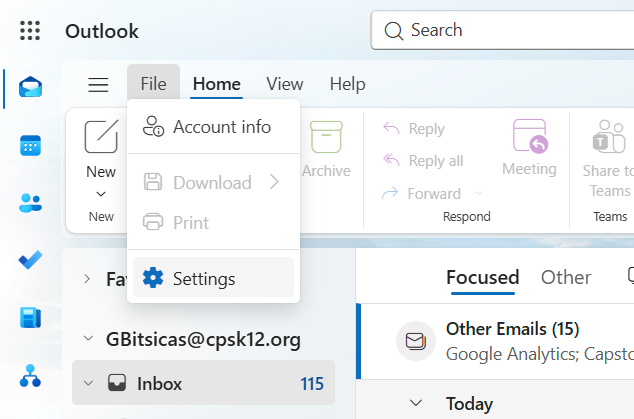Collapse the Today message group
634x419 pixels.
coord(416,403)
